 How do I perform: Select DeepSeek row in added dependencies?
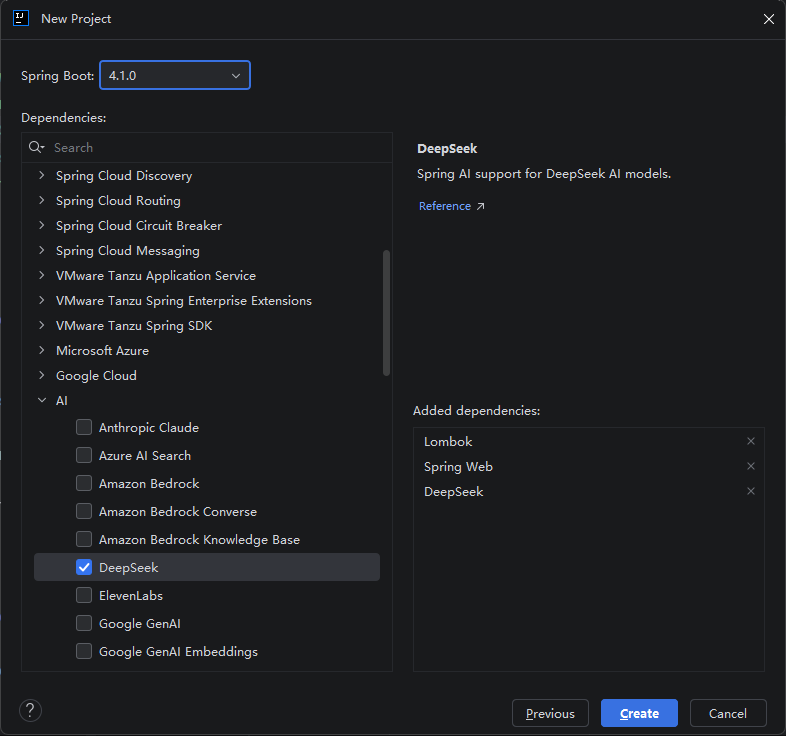tap(589, 491)
